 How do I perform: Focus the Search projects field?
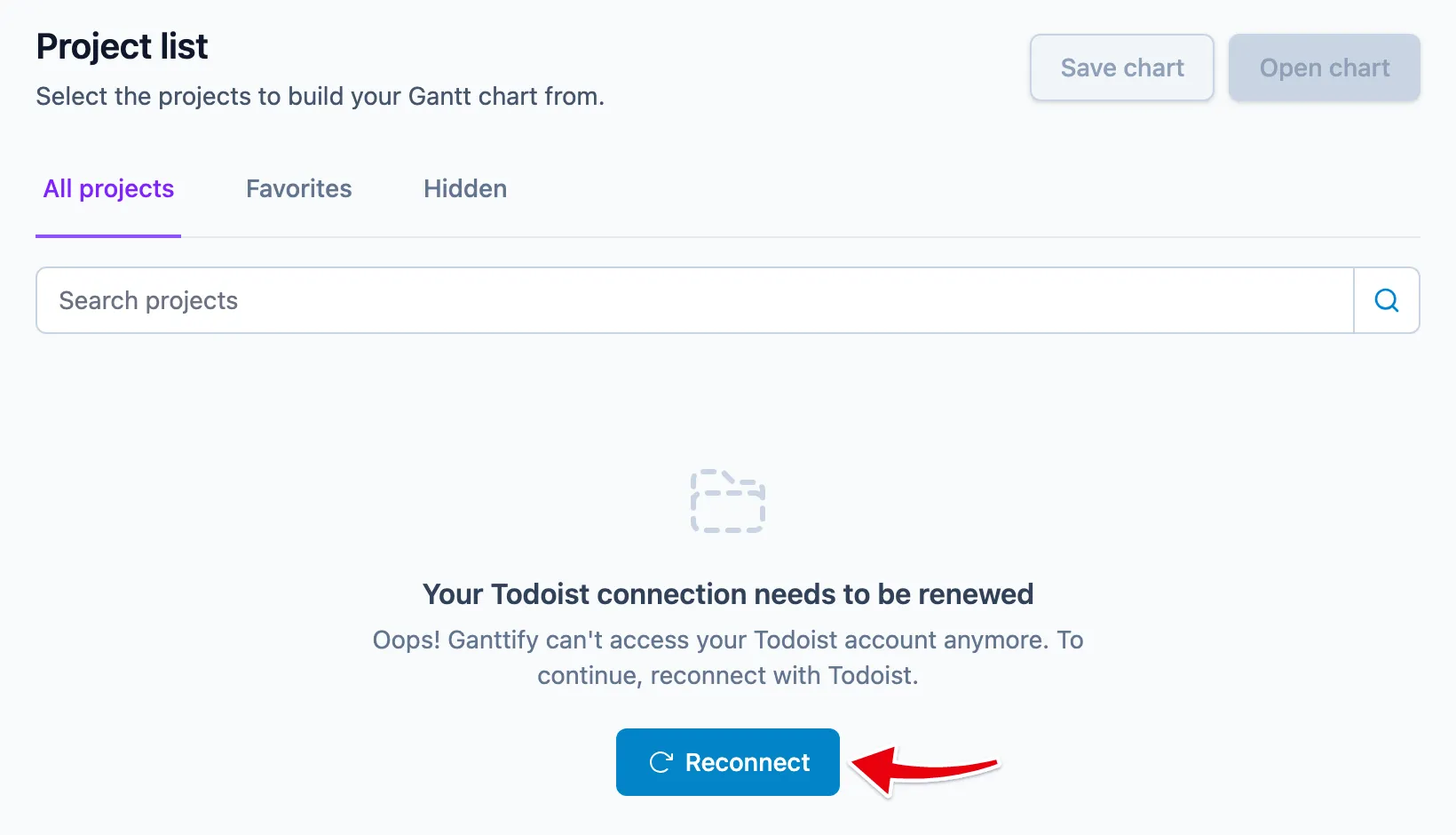(x=695, y=300)
